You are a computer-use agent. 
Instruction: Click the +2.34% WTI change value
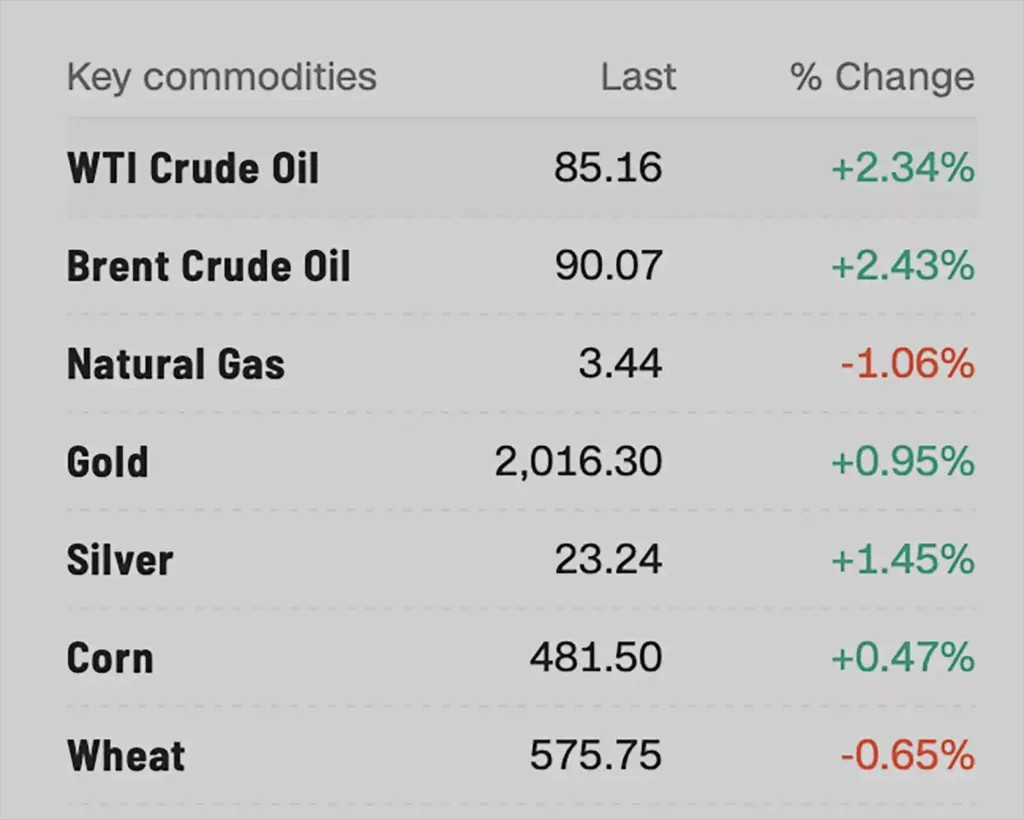[902, 168]
